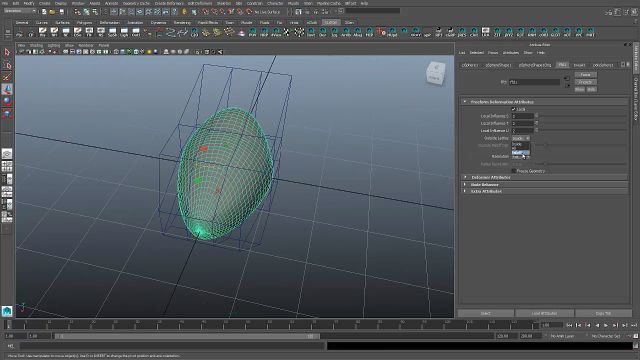
Task: Activate the Move tool in toolbox
Action: [x=7, y=89]
